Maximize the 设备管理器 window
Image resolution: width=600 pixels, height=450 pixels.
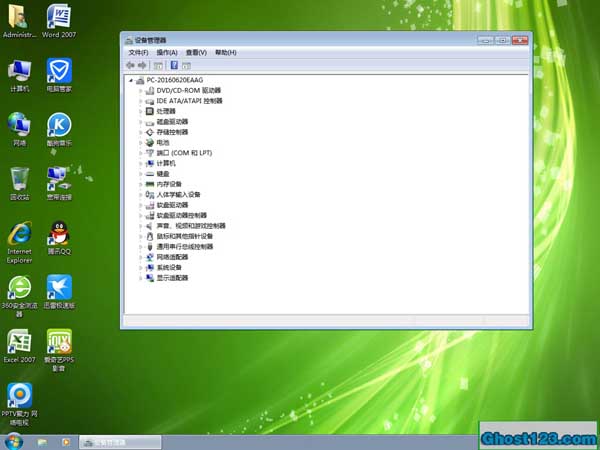(502, 40)
